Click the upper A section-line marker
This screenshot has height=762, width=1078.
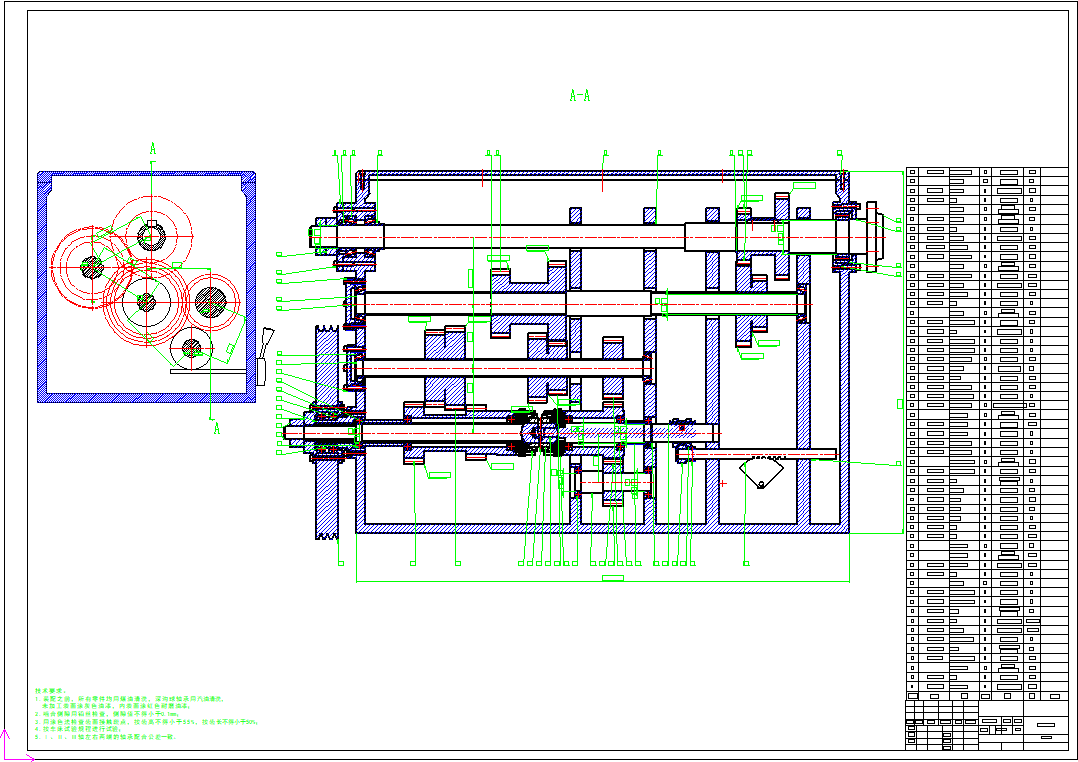click(152, 149)
